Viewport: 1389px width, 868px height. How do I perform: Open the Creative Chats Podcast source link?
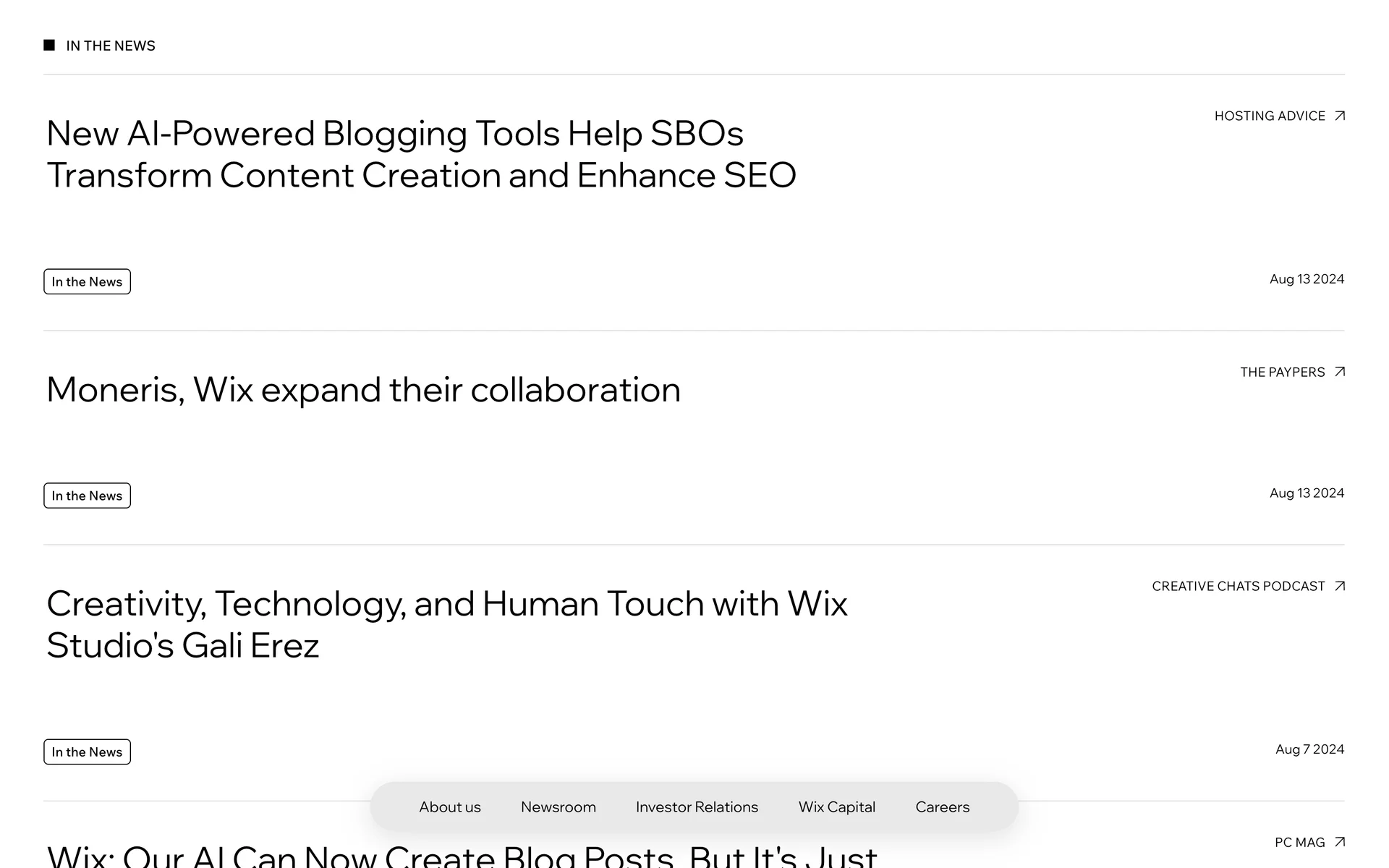(1238, 586)
